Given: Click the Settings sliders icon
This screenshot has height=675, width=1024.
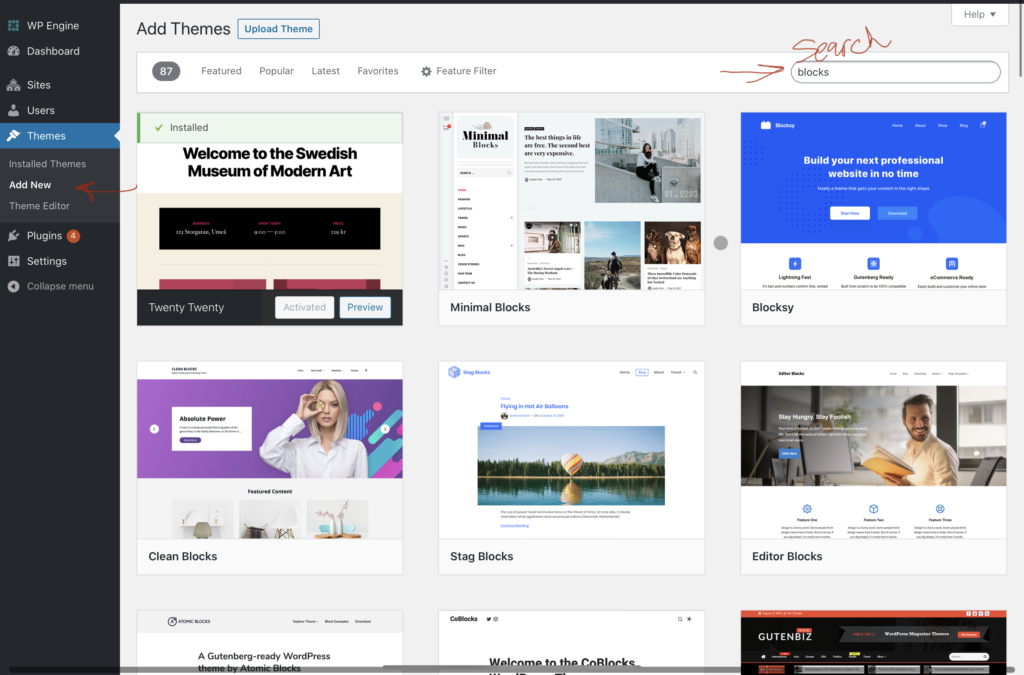Looking at the screenshot, I should click(x=13, y=261).
